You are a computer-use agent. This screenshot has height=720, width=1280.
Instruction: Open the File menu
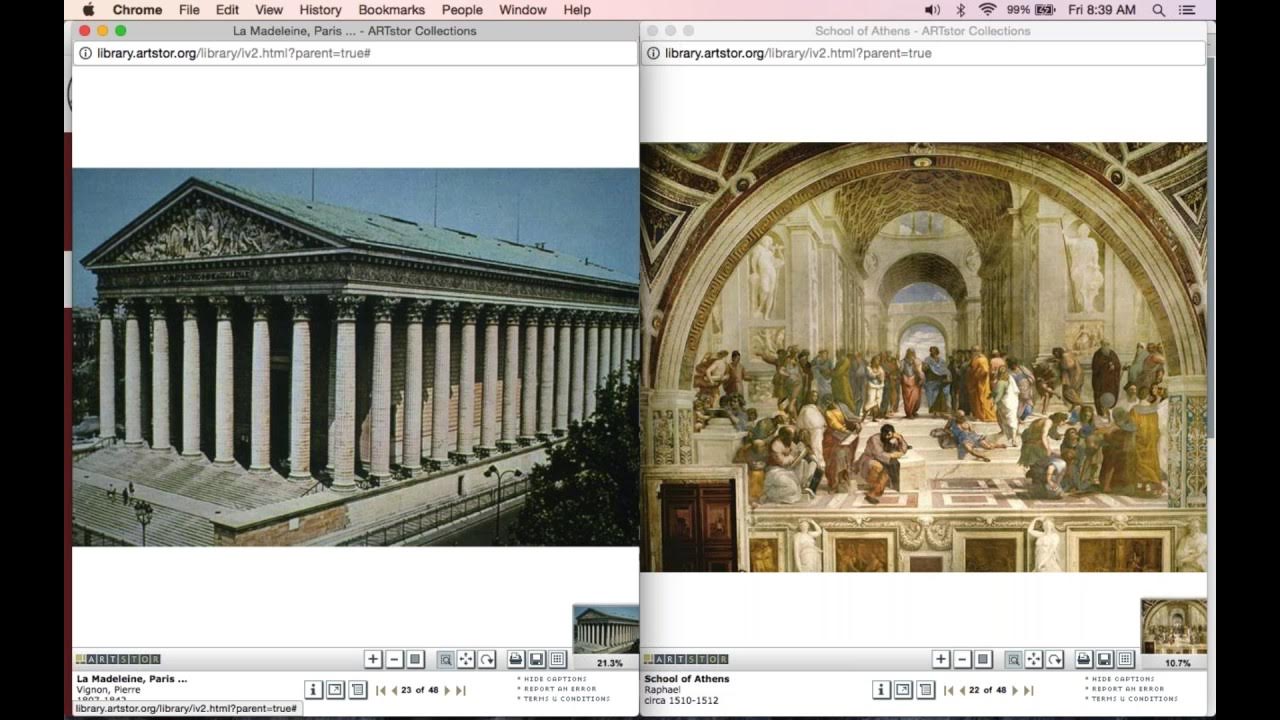tap(189, 10)
